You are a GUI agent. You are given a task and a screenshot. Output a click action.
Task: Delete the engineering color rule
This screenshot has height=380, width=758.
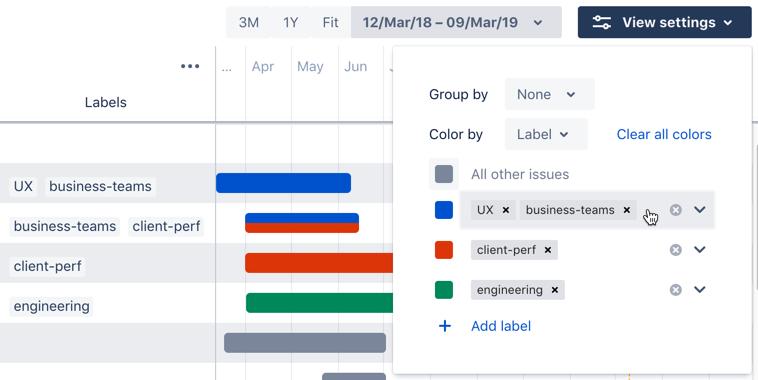(x=676, y=290)
